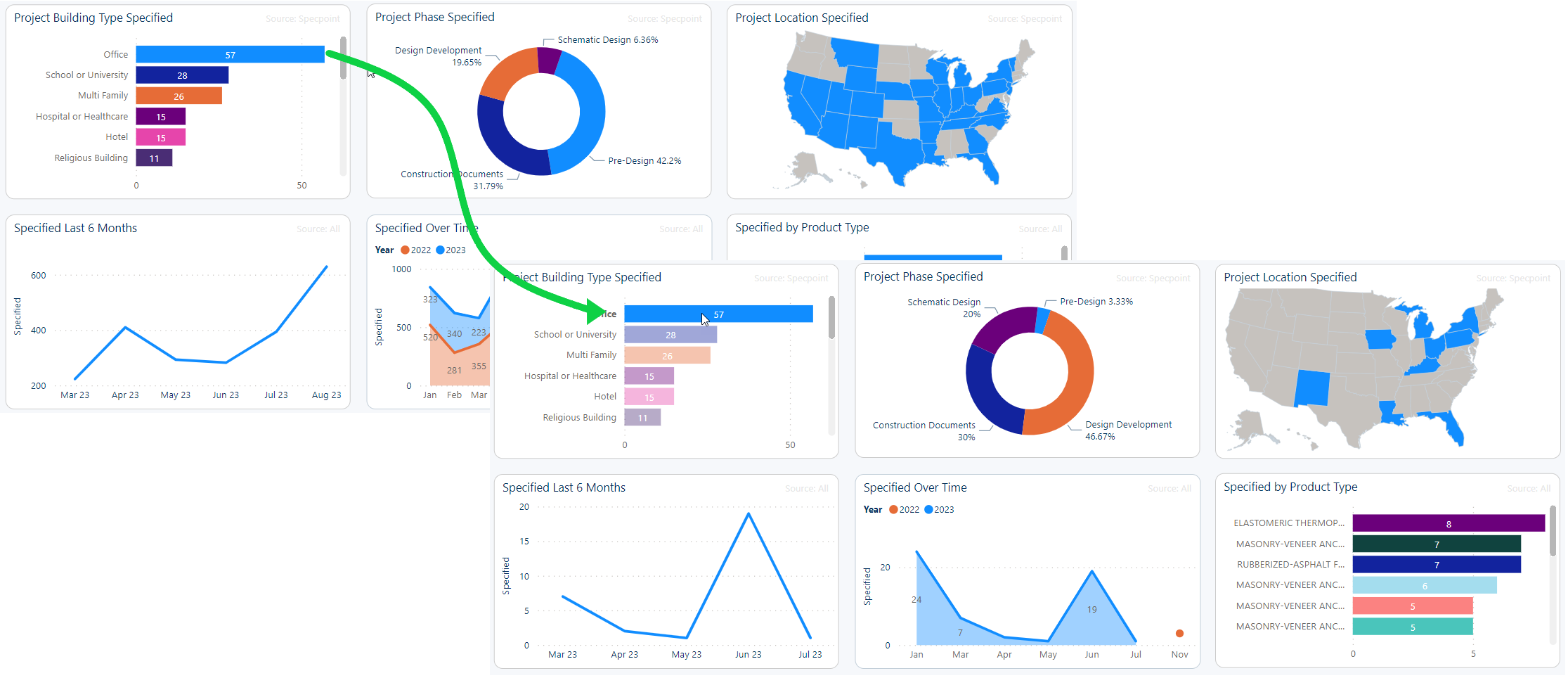Click the blue 2023 legend dot above Jan–Nov chart
This screenshot has width=1568, height=678.
click(x=928, y=510)
